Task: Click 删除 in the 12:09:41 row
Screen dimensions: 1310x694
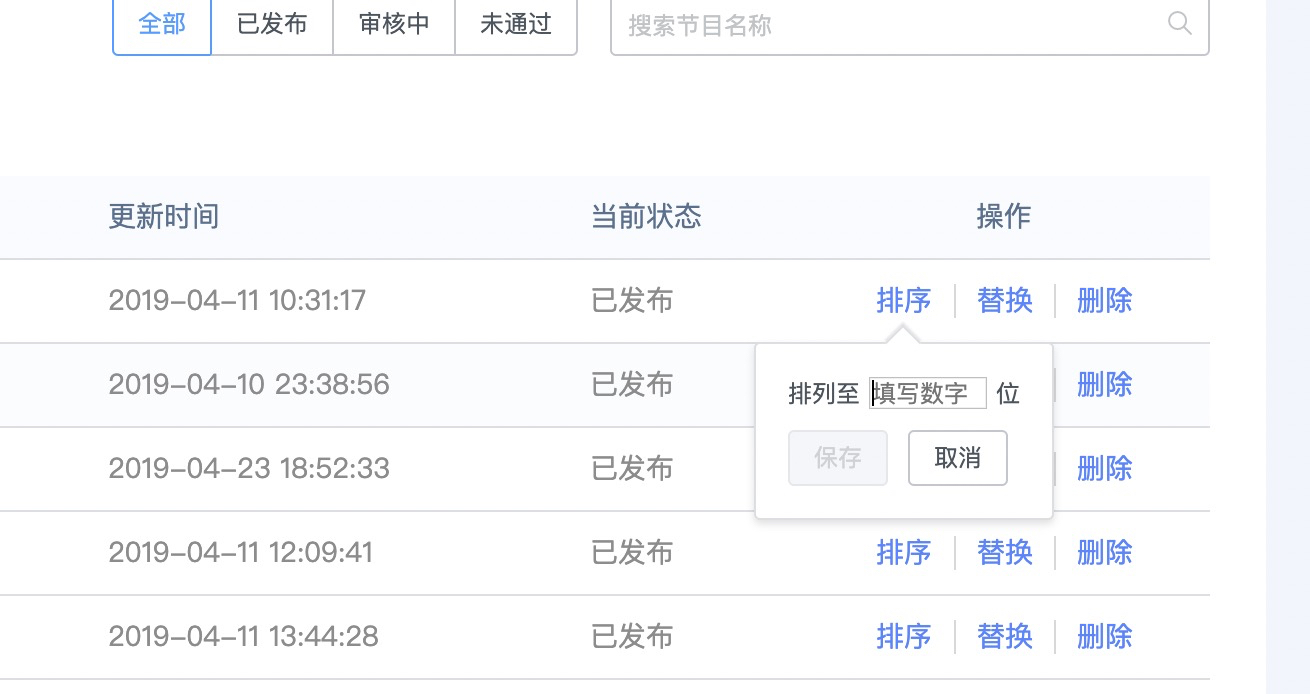Action: (1105, 552)
